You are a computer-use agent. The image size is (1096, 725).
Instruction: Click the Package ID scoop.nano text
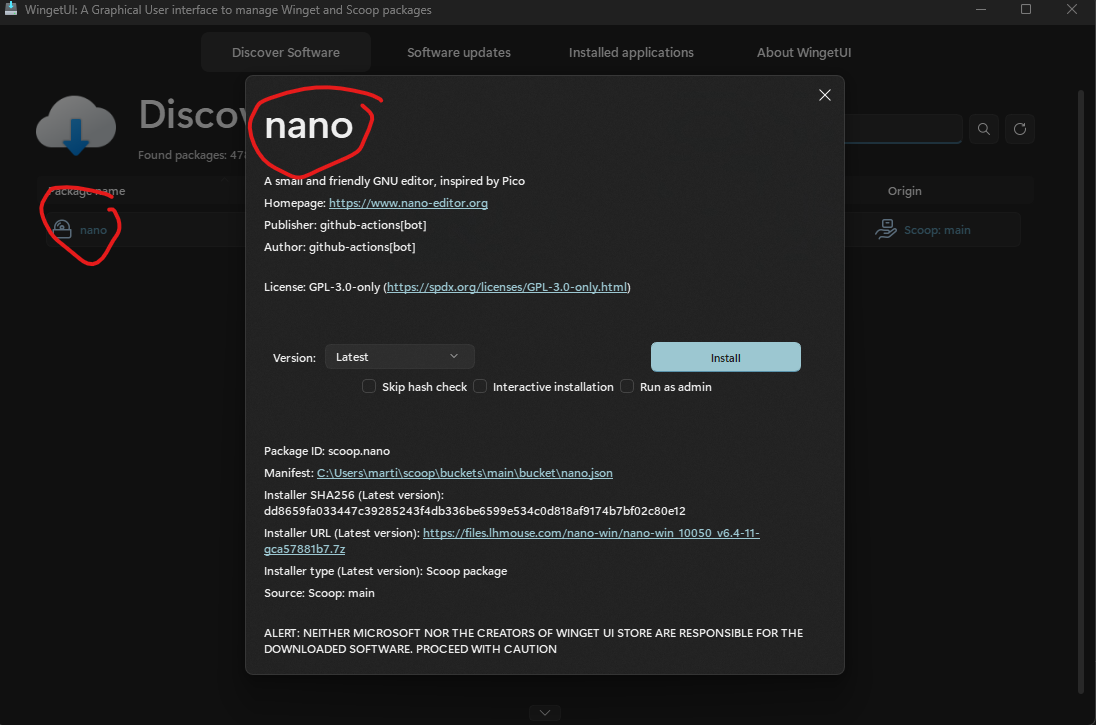[x=326, y=451]
